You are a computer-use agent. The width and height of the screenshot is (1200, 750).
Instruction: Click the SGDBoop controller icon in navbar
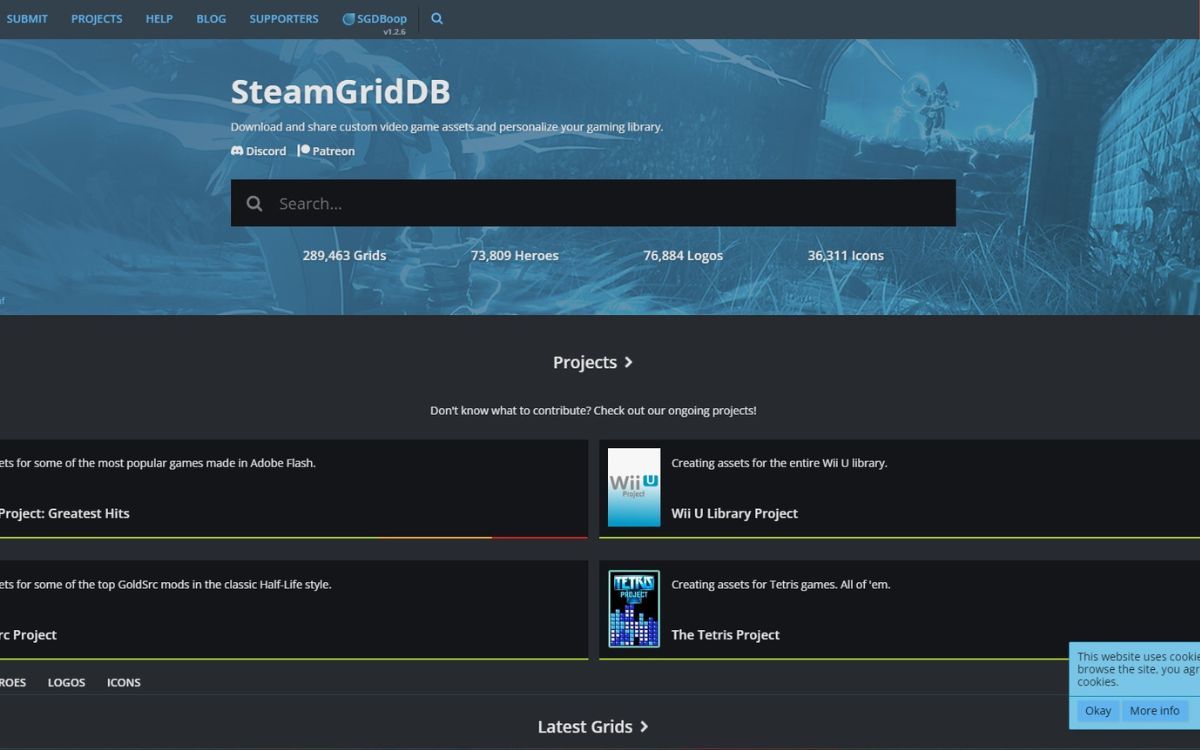click(348, 17)
